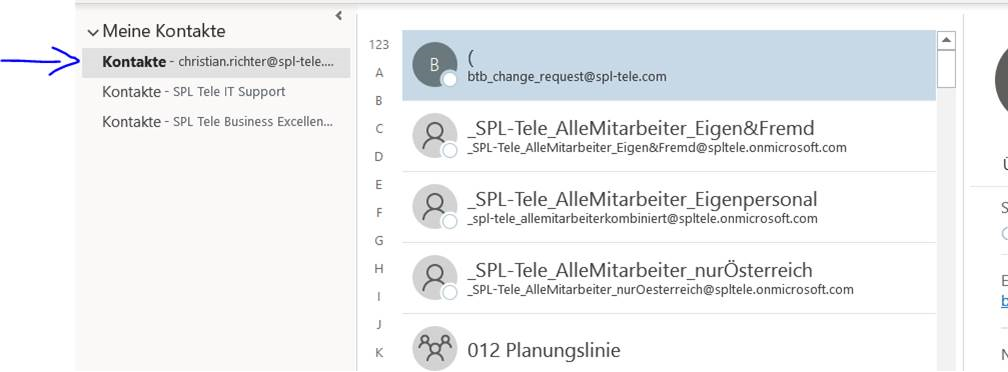Image resolution: width=1008 pixels, height=372 pixels.
Task: Open Kontakte SPL Tele IT Support
Action: 216,92
